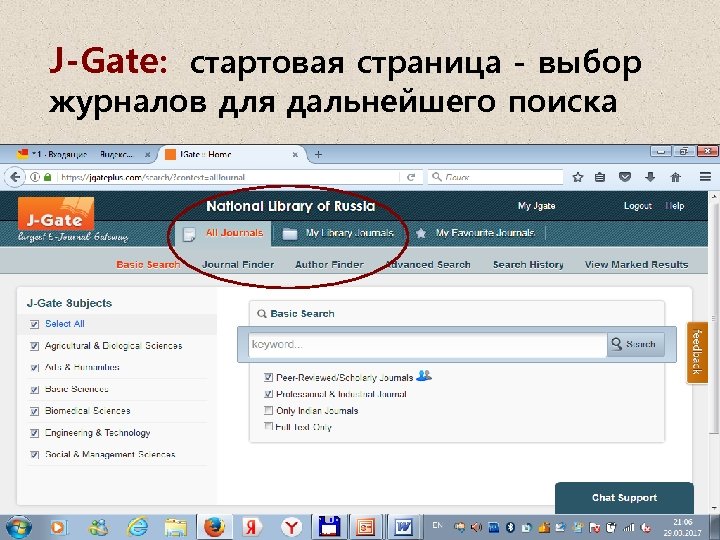The image size is (720, 540).
Task: Open Firefox hamburger menu
Action: [705, 177]
